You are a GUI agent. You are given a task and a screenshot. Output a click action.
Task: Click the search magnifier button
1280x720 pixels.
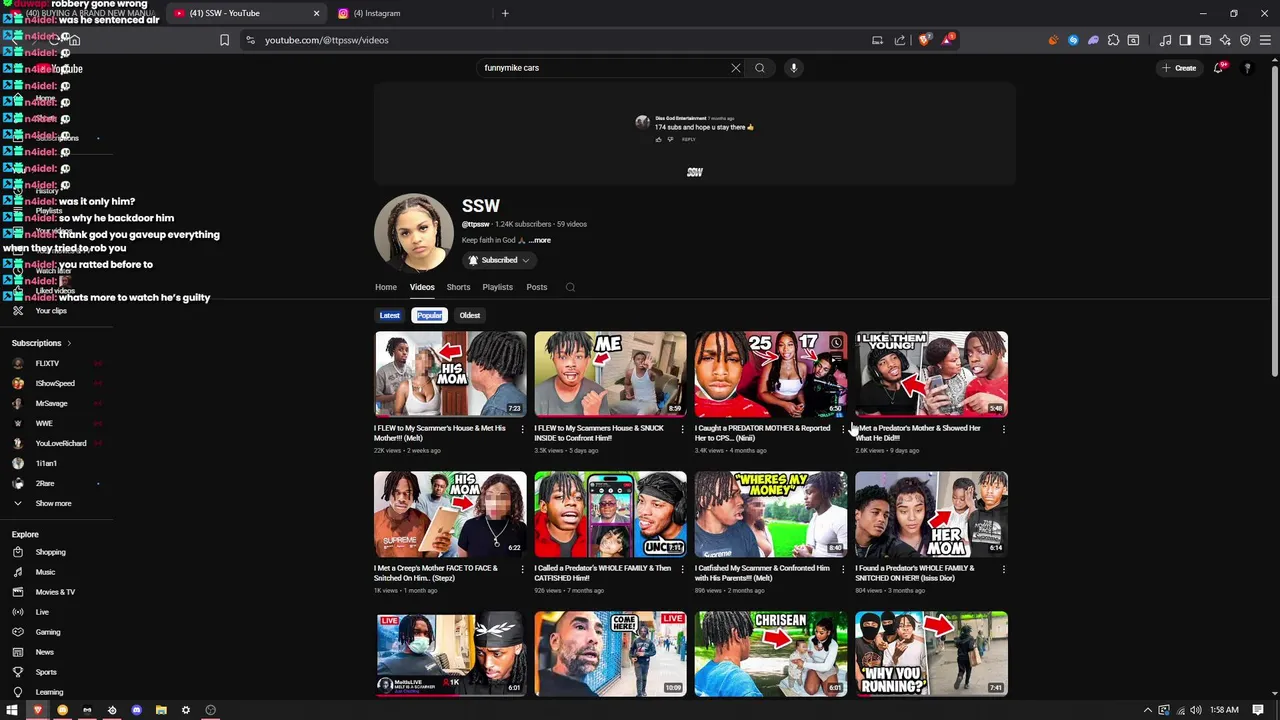tap(760, 68)
